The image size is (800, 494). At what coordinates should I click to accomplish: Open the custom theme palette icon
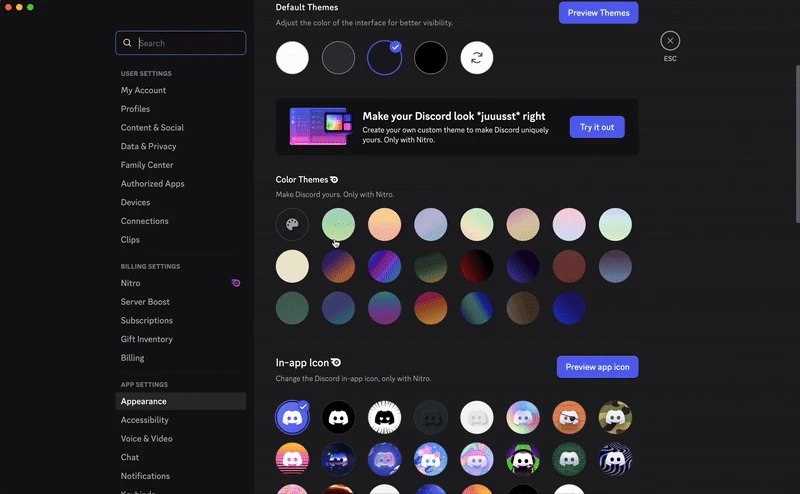coord(292,225)
